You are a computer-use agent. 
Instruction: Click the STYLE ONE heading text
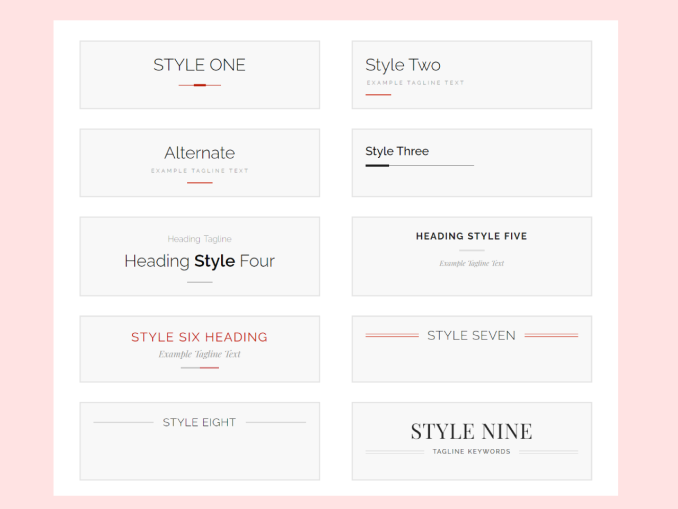click(199, 65)
